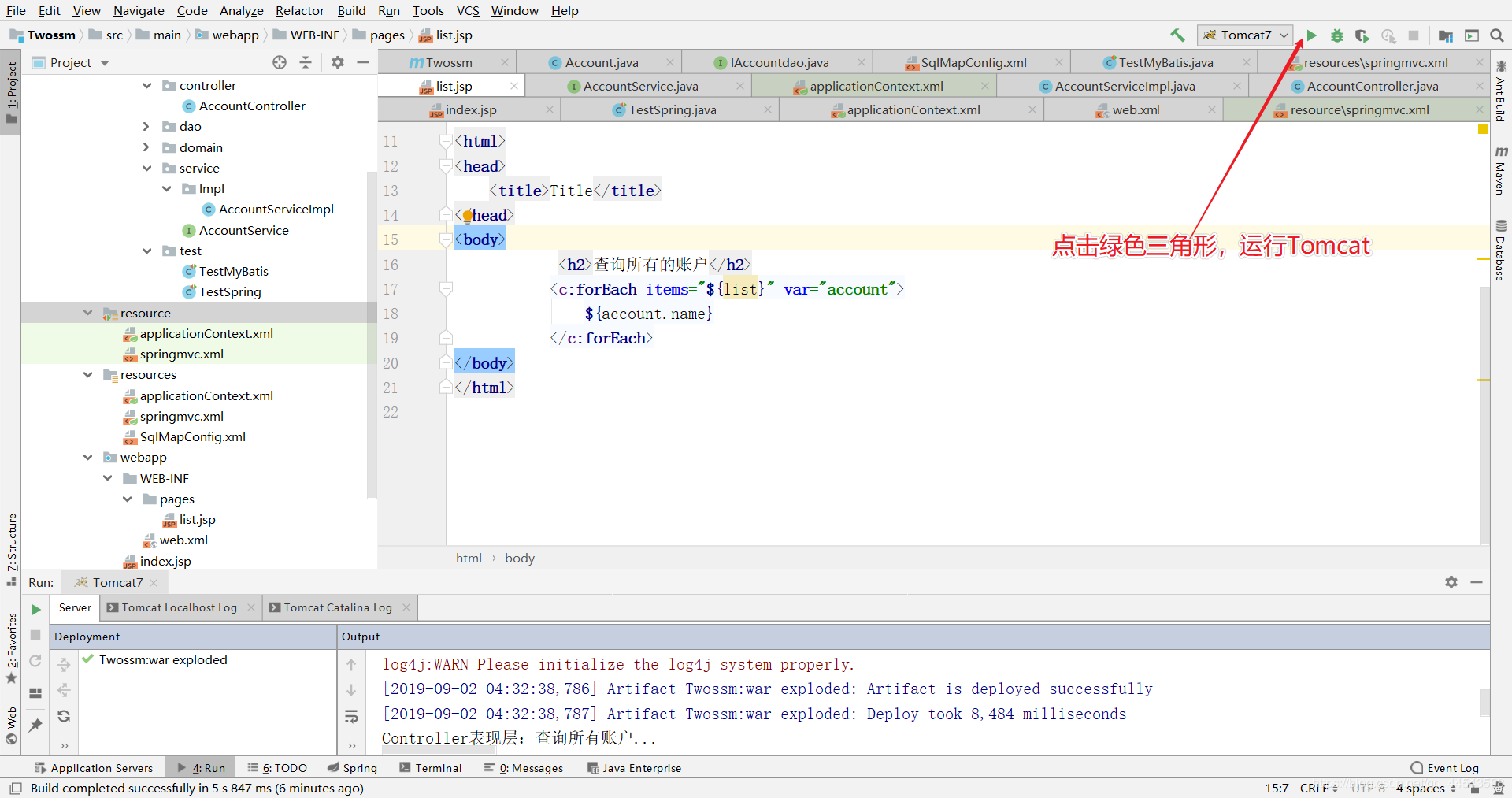Open the Tomcat7 run configuration dropdown
Viewport: 1512px width, 798px height.
tap(1244, 35)
